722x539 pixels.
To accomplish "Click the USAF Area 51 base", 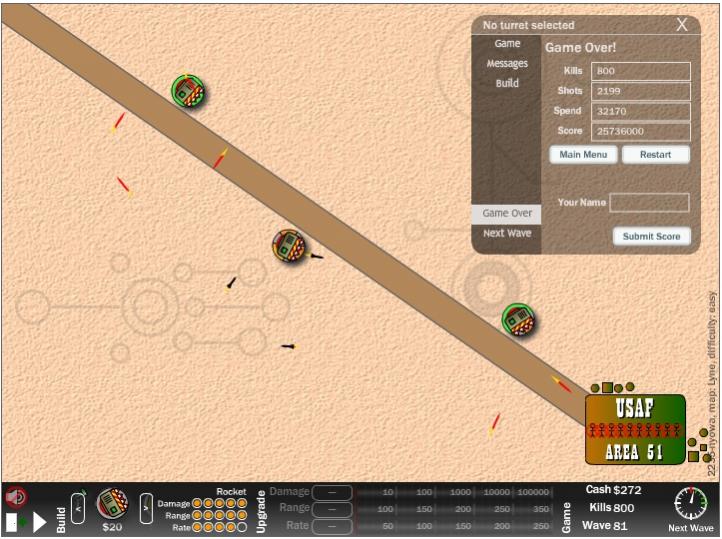I will pos(635,429).
